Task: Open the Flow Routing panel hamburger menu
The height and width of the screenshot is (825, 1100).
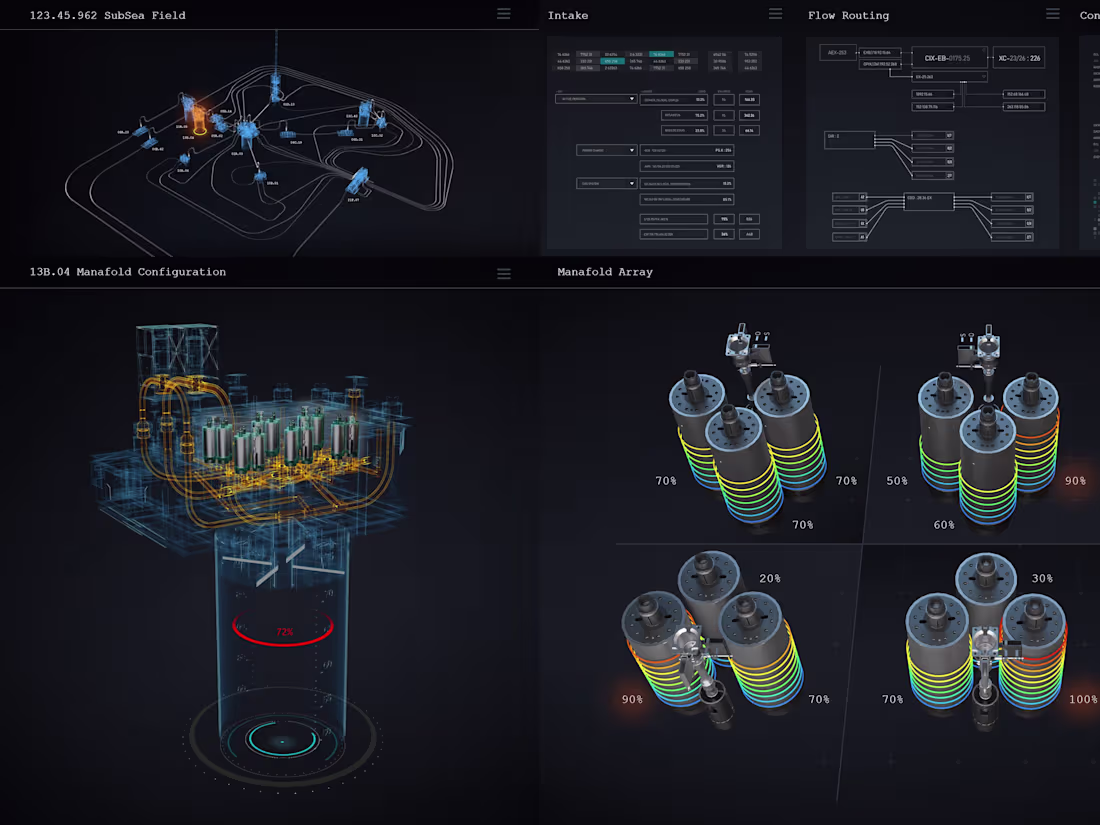Action: pyautogui.click(x=1053, y=14)
